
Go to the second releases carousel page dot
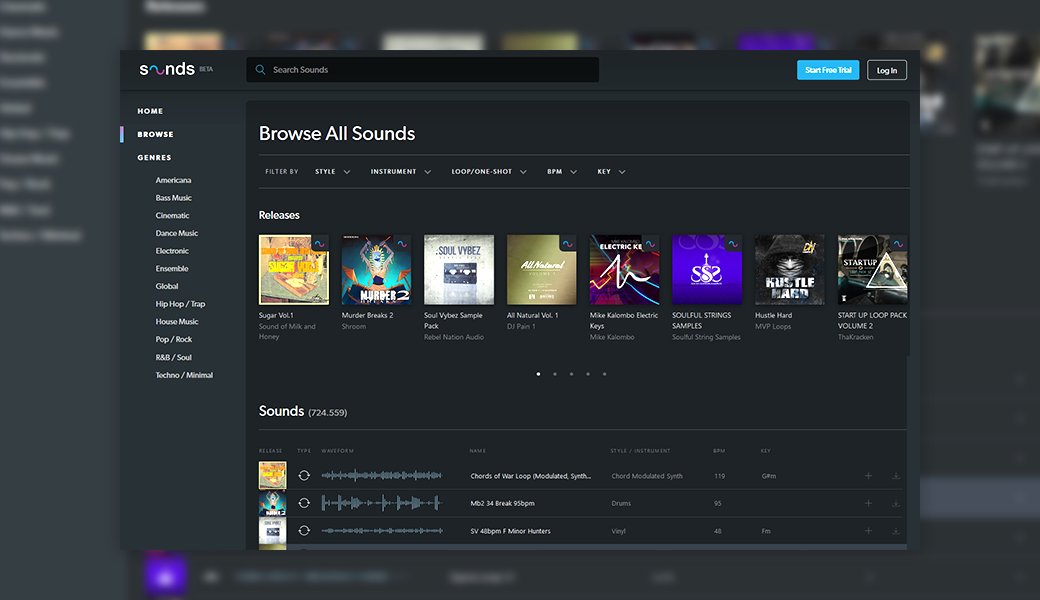555,374
